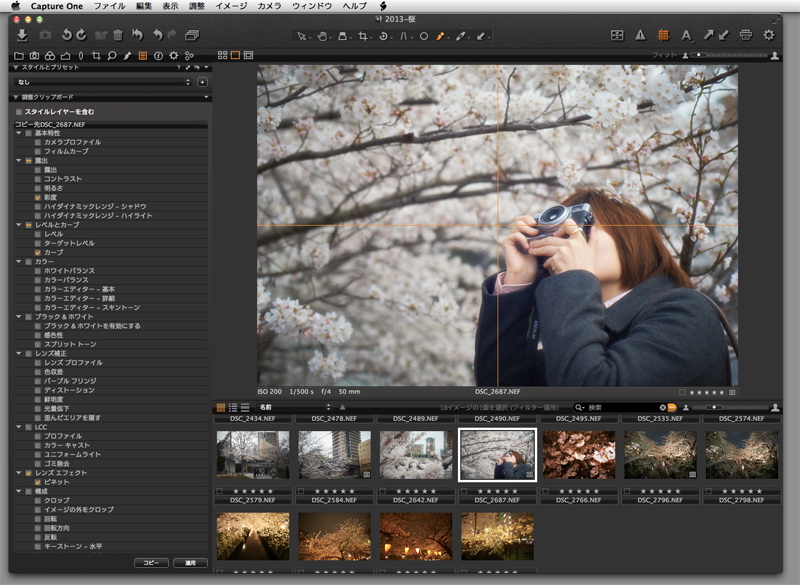
Task: Open the Library folder tool tab
Action: tap(20, 55)
